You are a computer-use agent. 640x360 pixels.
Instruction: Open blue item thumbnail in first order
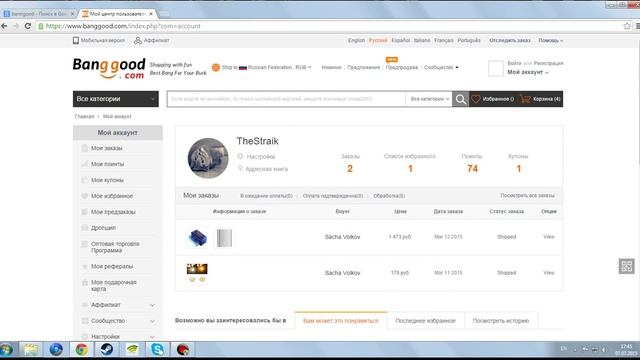pyautogui.click(x=198, y=238)
